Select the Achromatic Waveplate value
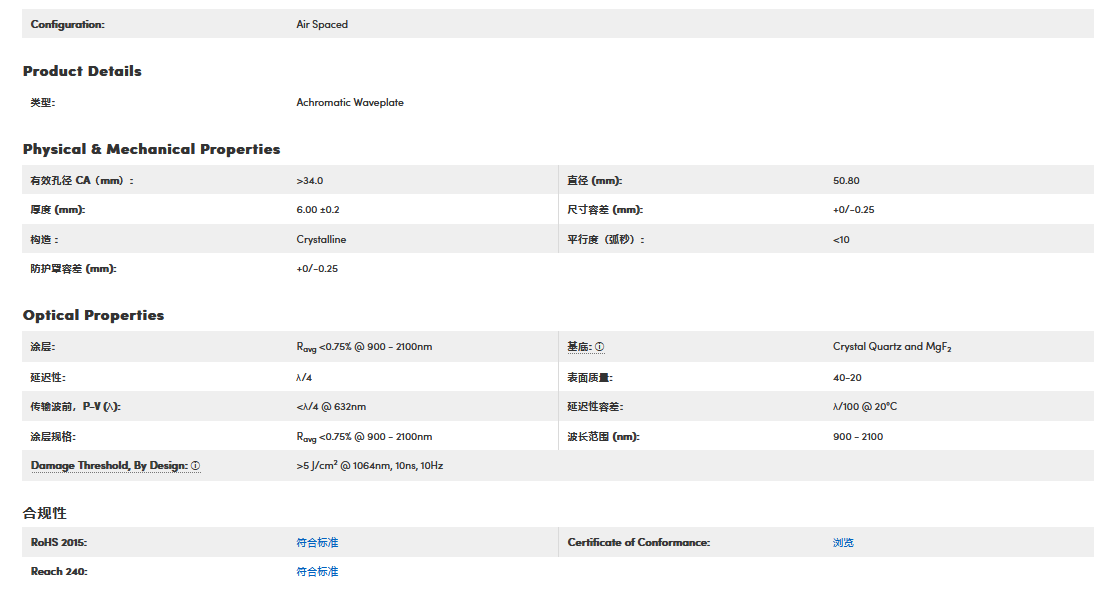Viewport: 1101px width, 603px height. tap(350, 102)
